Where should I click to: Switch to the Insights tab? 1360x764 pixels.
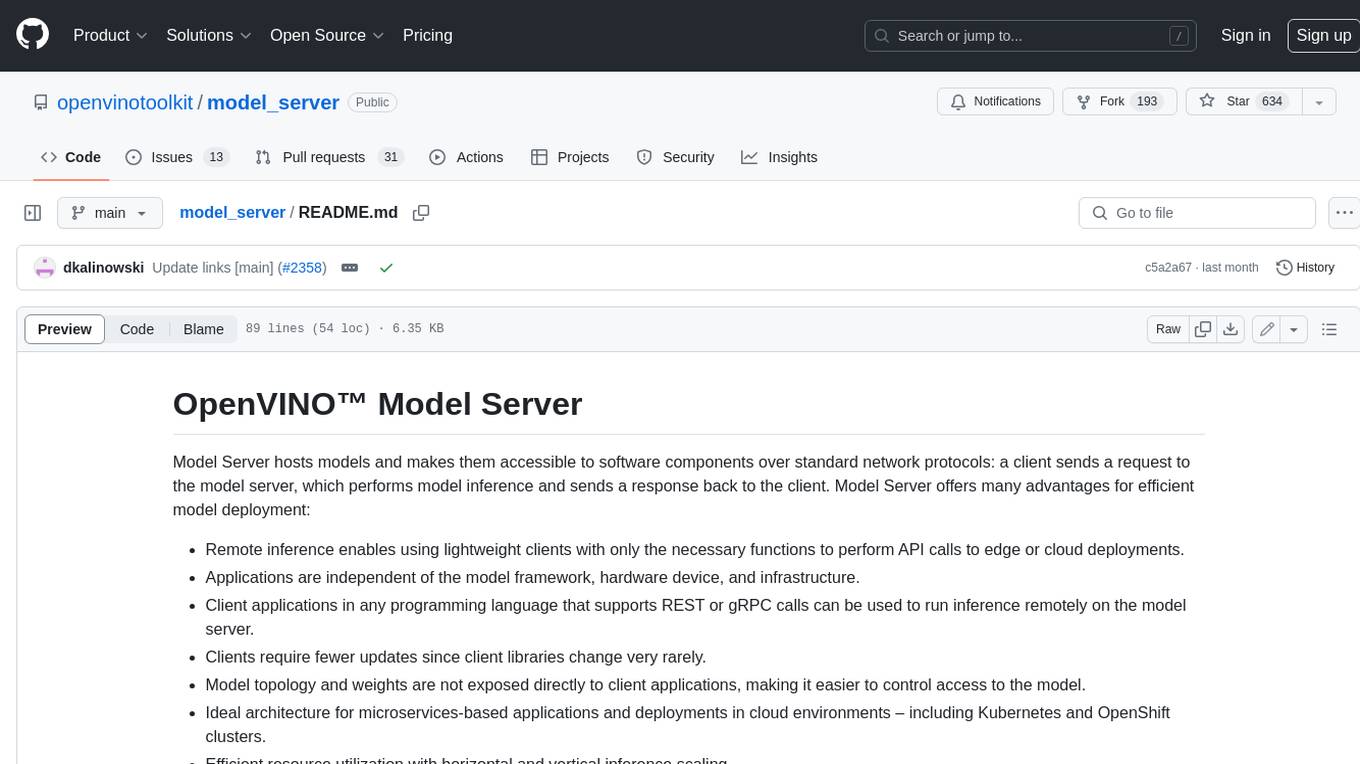(779, 157)
